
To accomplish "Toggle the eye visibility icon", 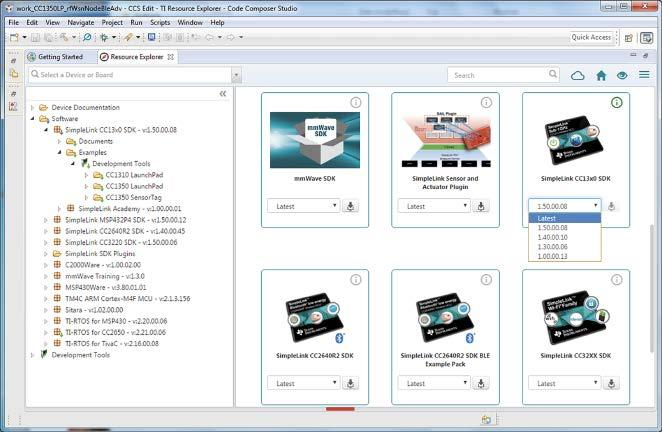I will coord(622,75).
